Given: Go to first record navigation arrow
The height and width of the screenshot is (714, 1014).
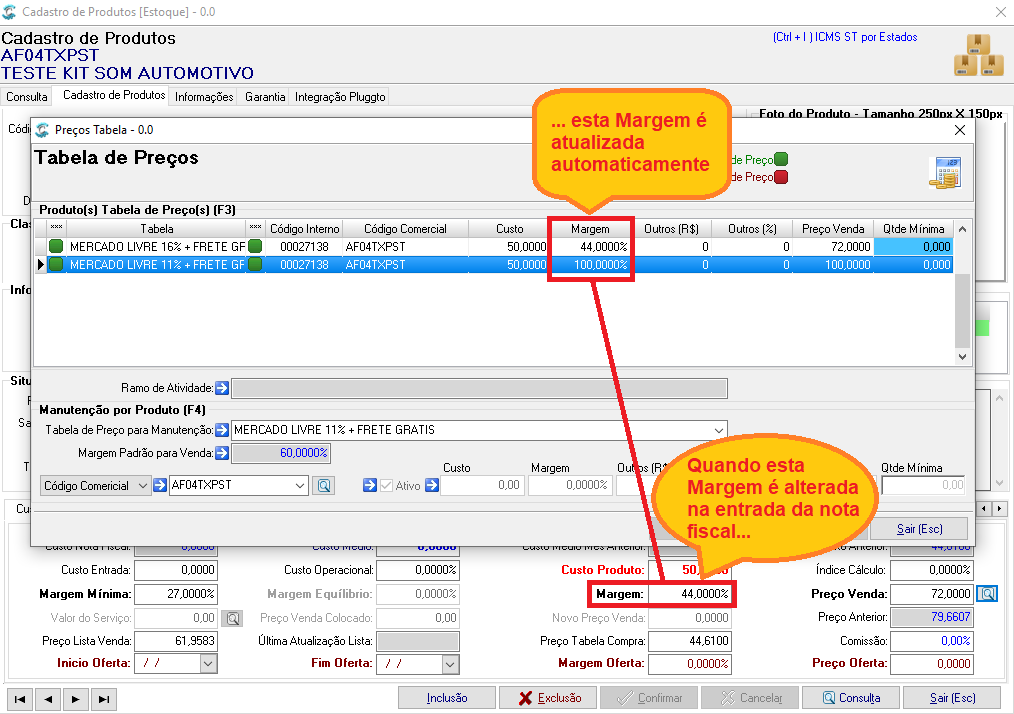Looking at the screenshot, I should coord(20,699).
